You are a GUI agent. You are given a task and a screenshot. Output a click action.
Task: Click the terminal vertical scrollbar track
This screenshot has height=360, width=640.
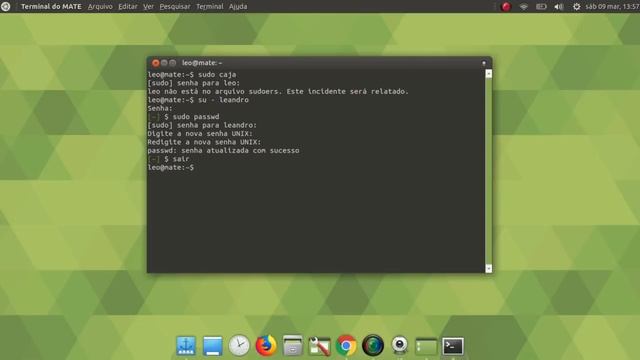489,171
